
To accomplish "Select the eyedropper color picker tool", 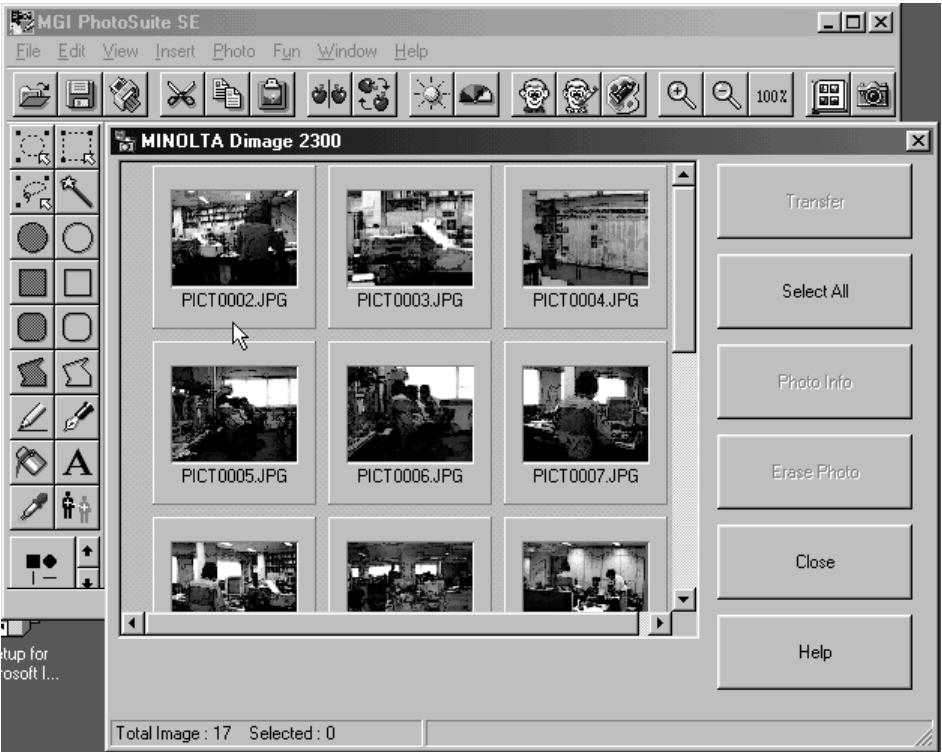I will tap(32, 507).
